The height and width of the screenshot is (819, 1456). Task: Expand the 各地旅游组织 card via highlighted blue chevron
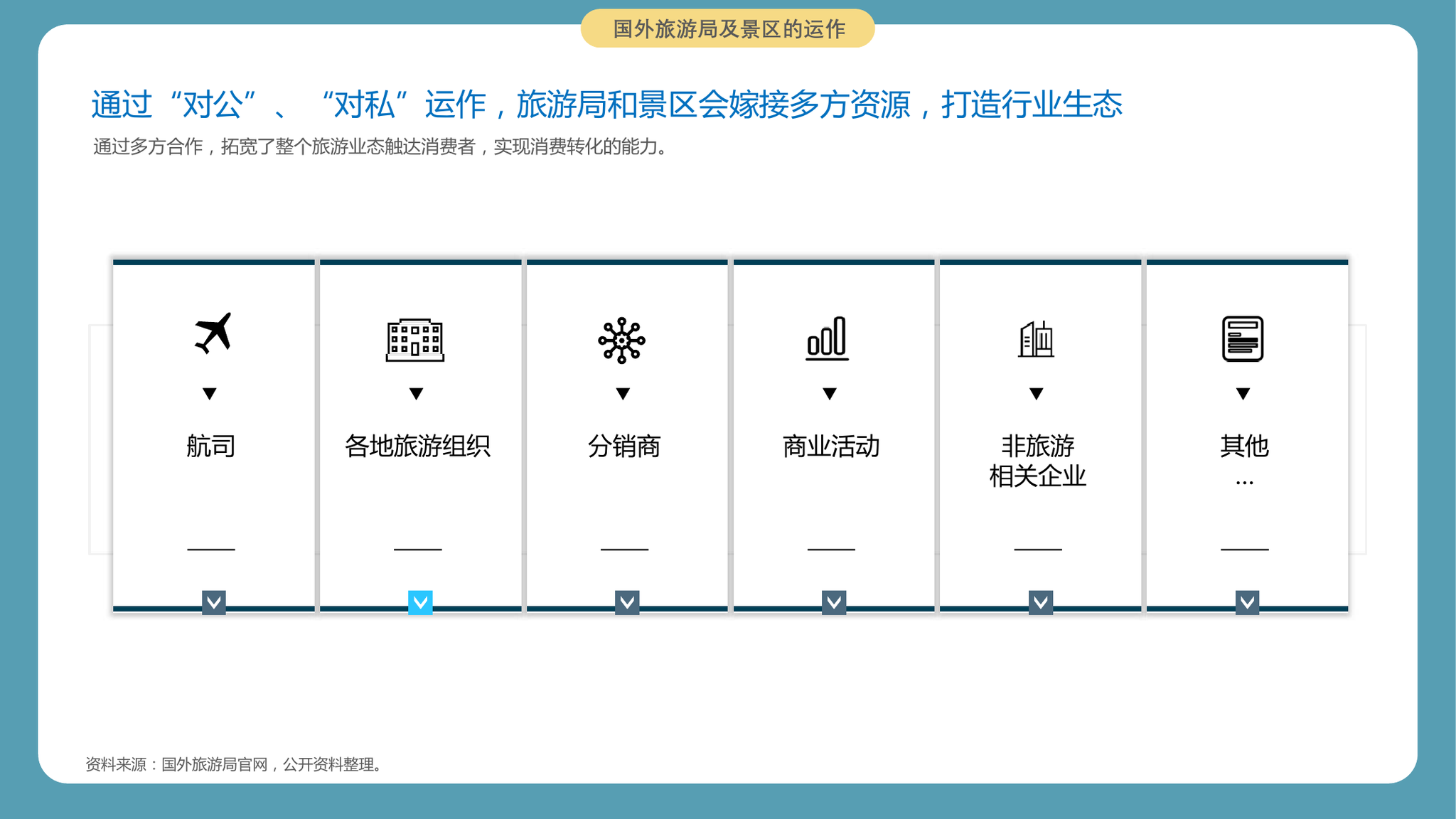click(x=421, y=603)
